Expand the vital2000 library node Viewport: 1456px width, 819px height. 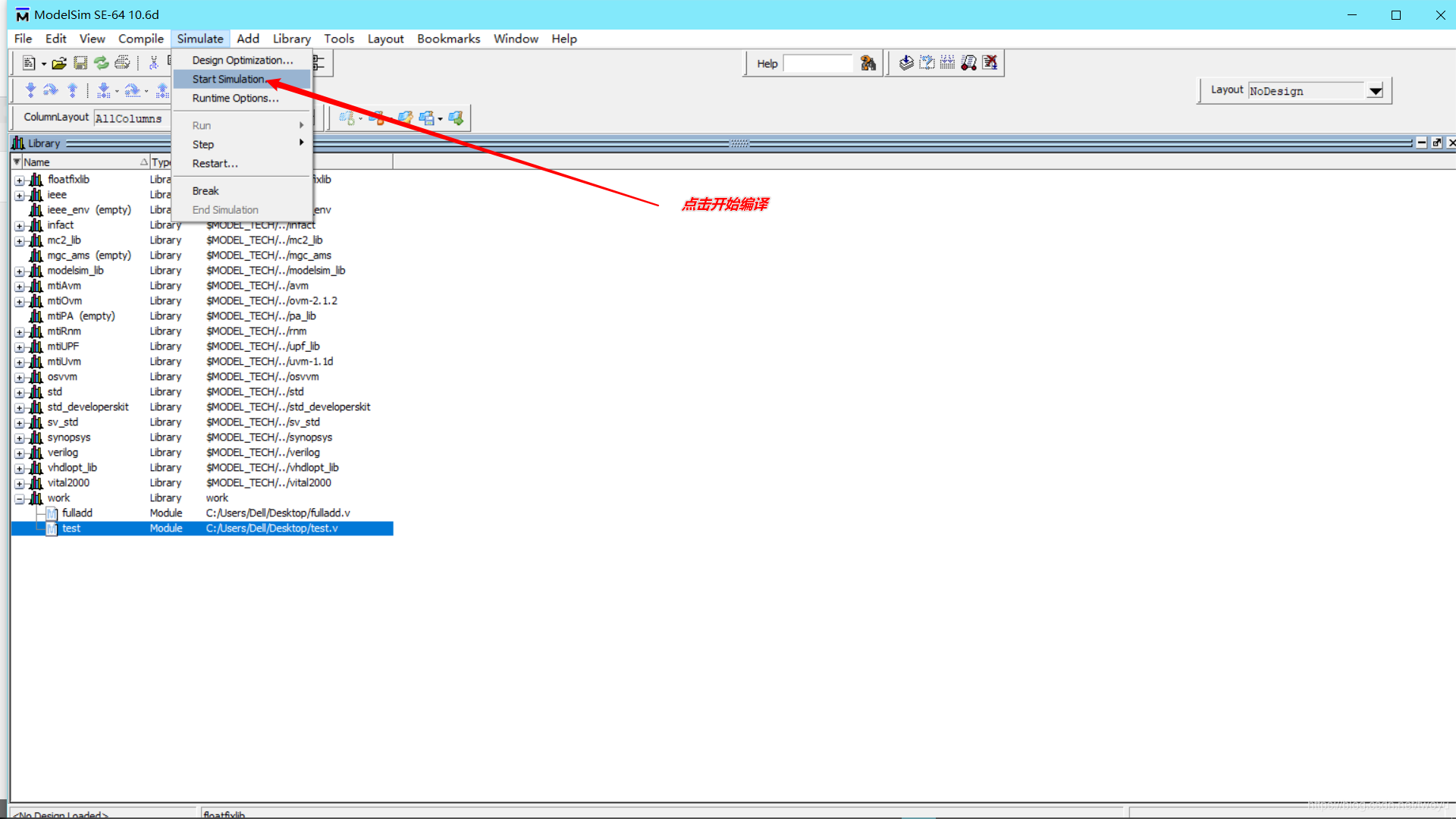point(20,484)
